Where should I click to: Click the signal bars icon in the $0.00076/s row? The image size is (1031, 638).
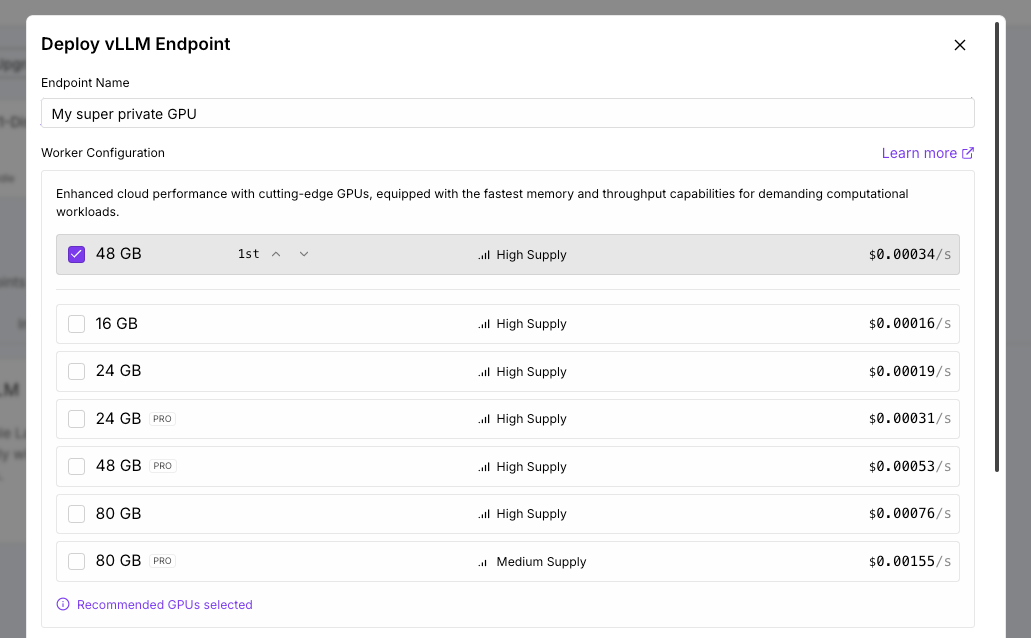click(x=484, y=514)
